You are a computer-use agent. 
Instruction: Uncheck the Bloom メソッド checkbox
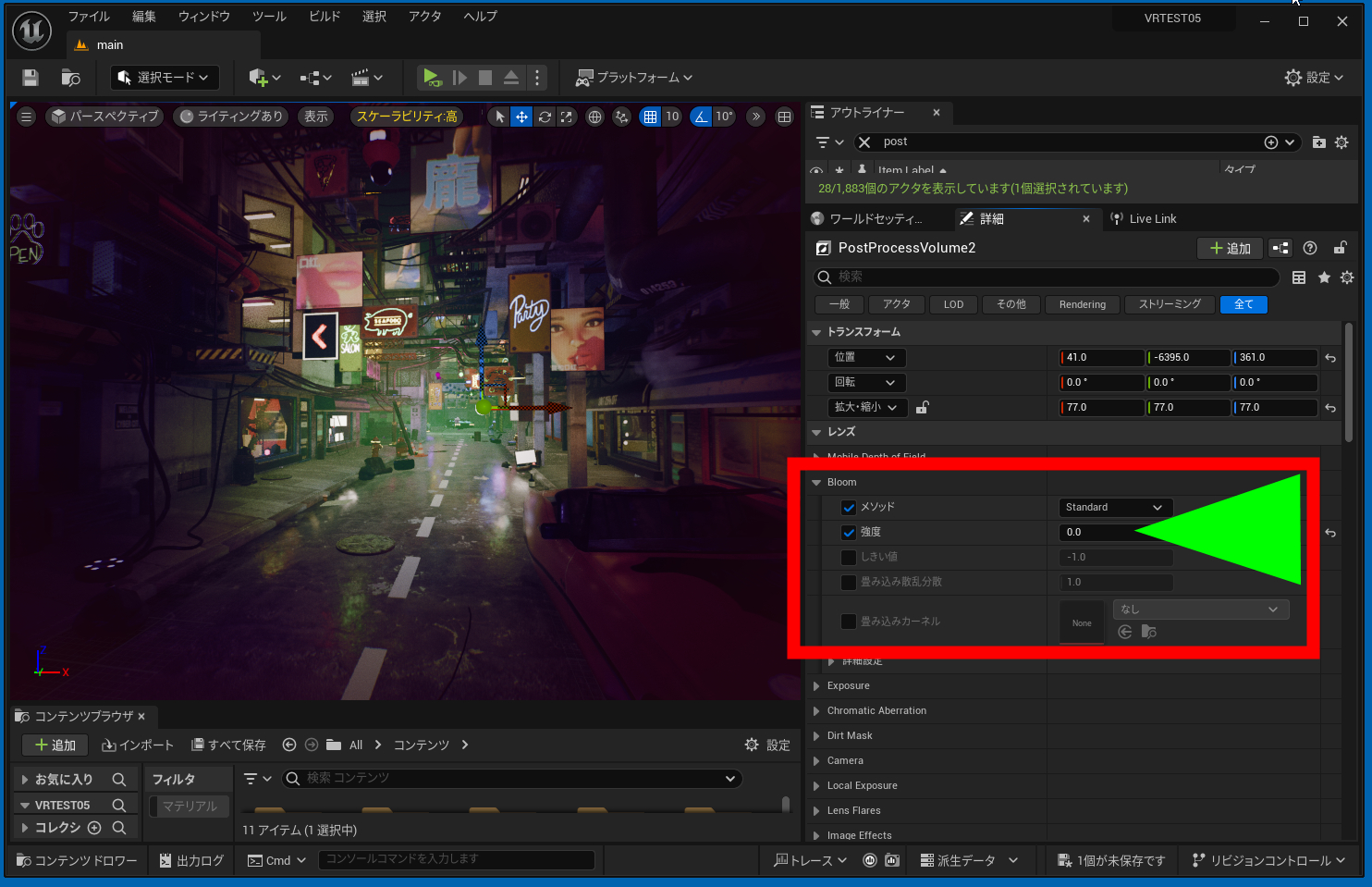849,508
